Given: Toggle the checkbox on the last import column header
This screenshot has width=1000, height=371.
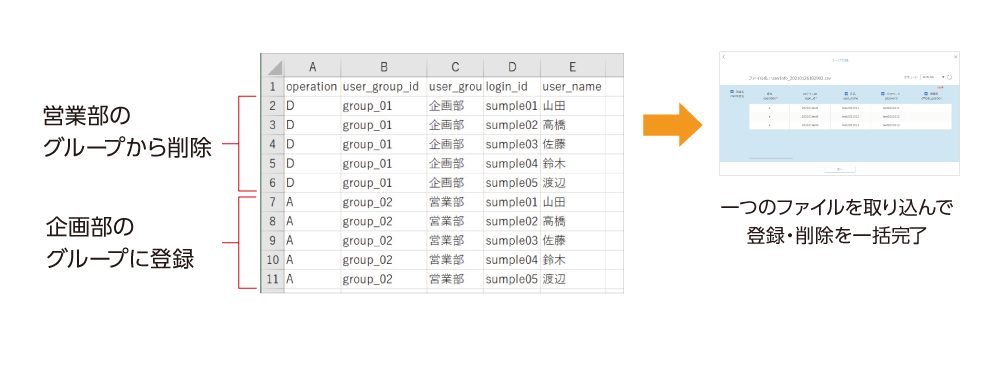Looking at the screenshot, I should click(x=925, y=94).
